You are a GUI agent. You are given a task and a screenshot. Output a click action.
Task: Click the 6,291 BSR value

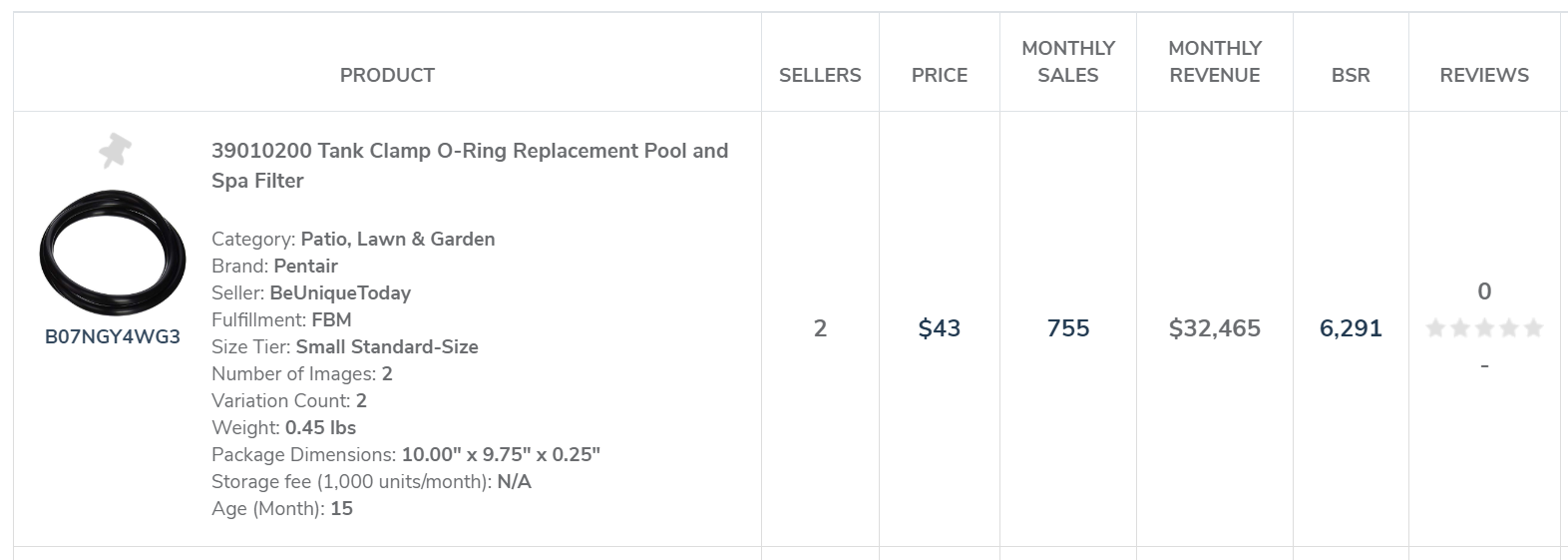click(1351, 328)
